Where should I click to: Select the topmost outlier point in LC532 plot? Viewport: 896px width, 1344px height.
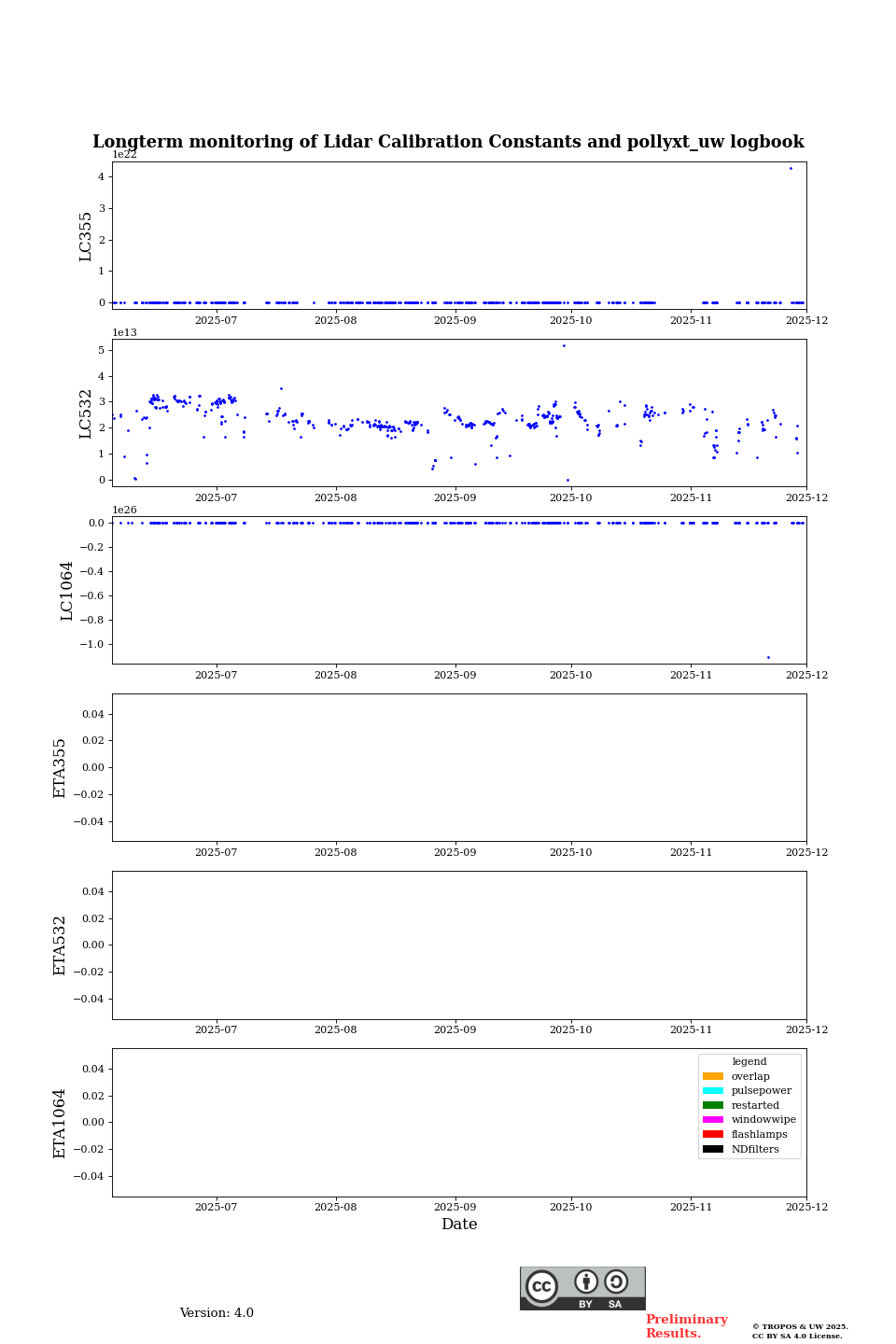[x=564, y=345]
